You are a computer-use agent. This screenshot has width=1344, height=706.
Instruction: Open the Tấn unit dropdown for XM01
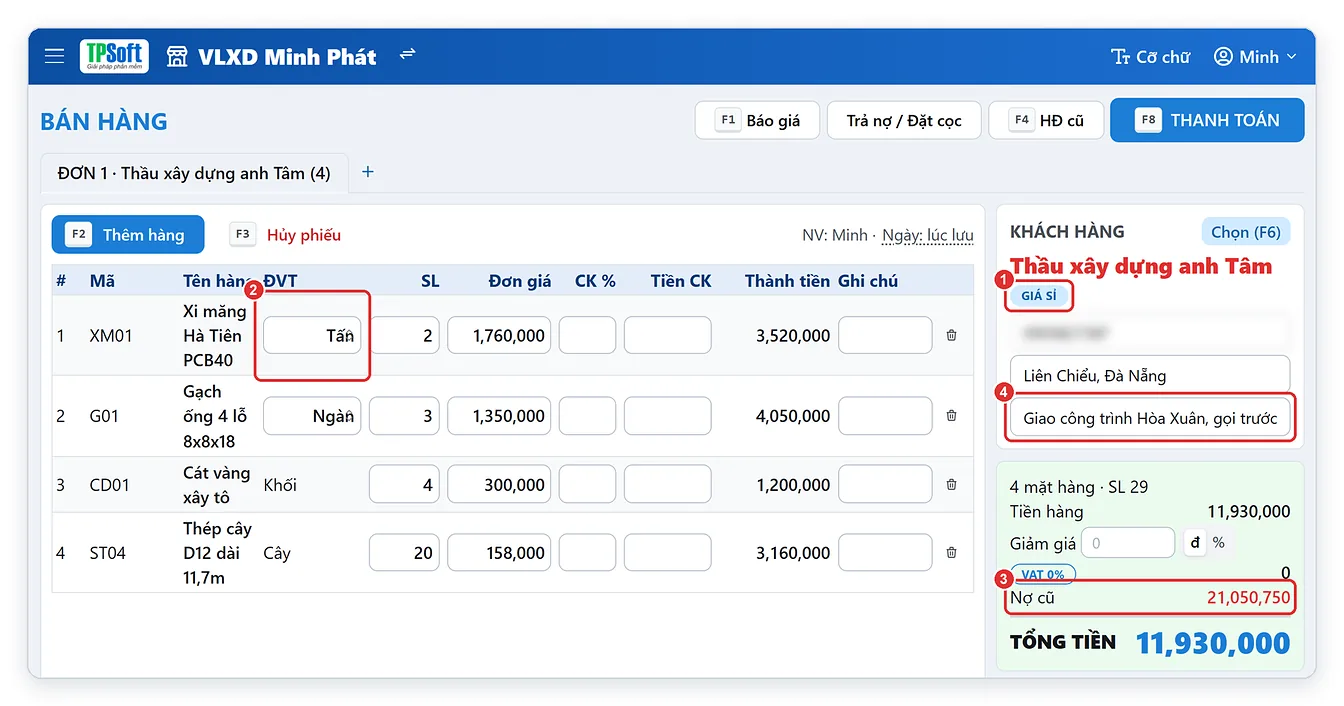click(x=312, y=336)
